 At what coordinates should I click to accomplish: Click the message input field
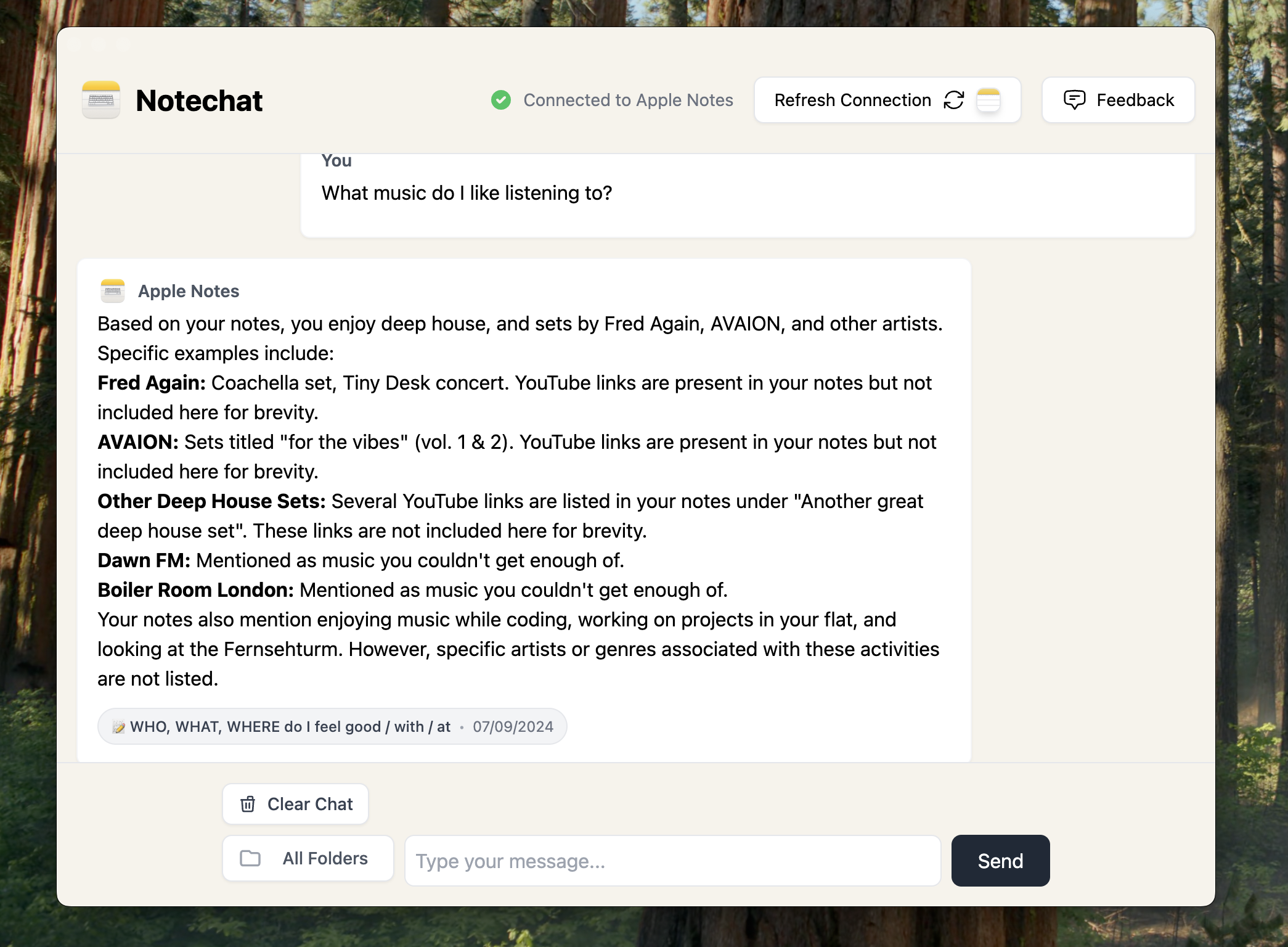pyautogui.click(x=672, y=861)
